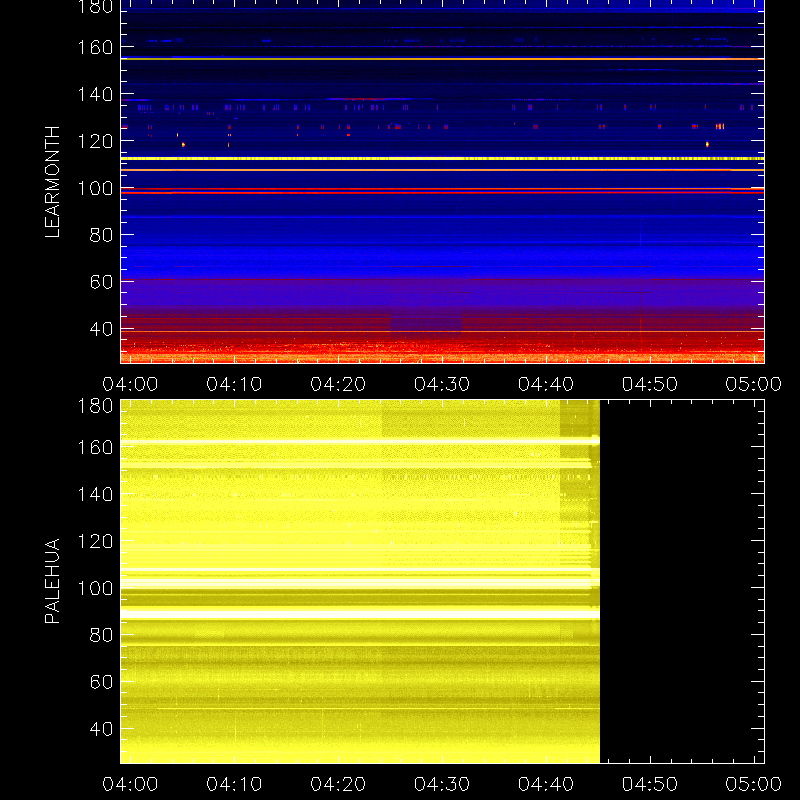Select the 40 tick label on Learmonth plot
This screenshot has width=800, height=800.
[101, 329]
